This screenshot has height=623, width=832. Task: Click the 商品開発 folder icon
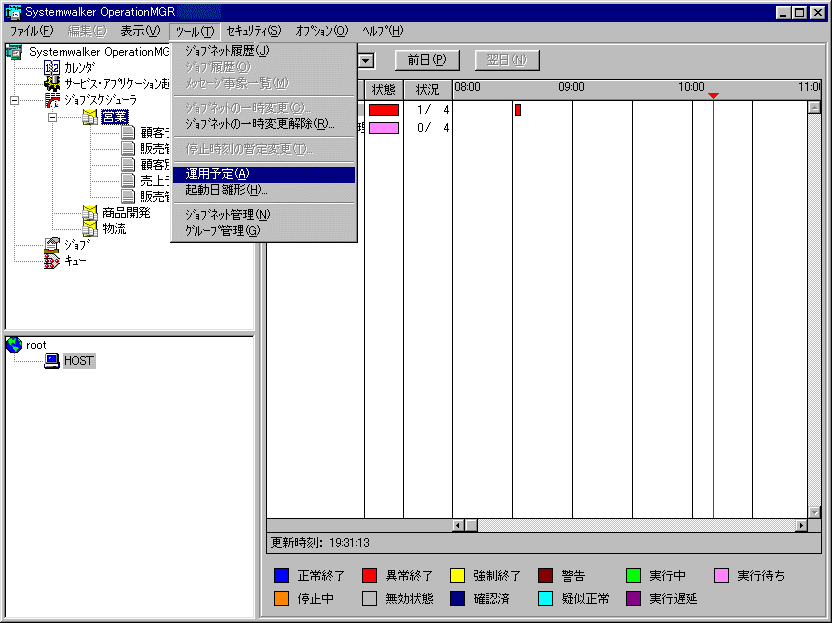pos(90,213)
